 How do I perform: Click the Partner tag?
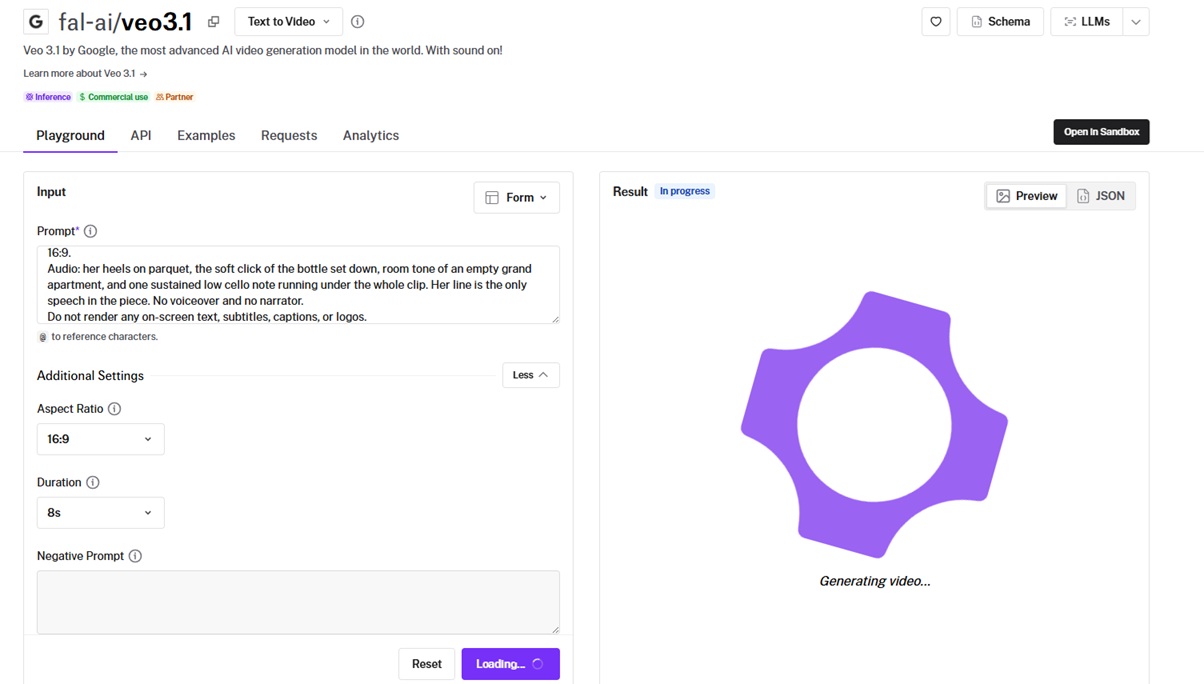[175, 97]
